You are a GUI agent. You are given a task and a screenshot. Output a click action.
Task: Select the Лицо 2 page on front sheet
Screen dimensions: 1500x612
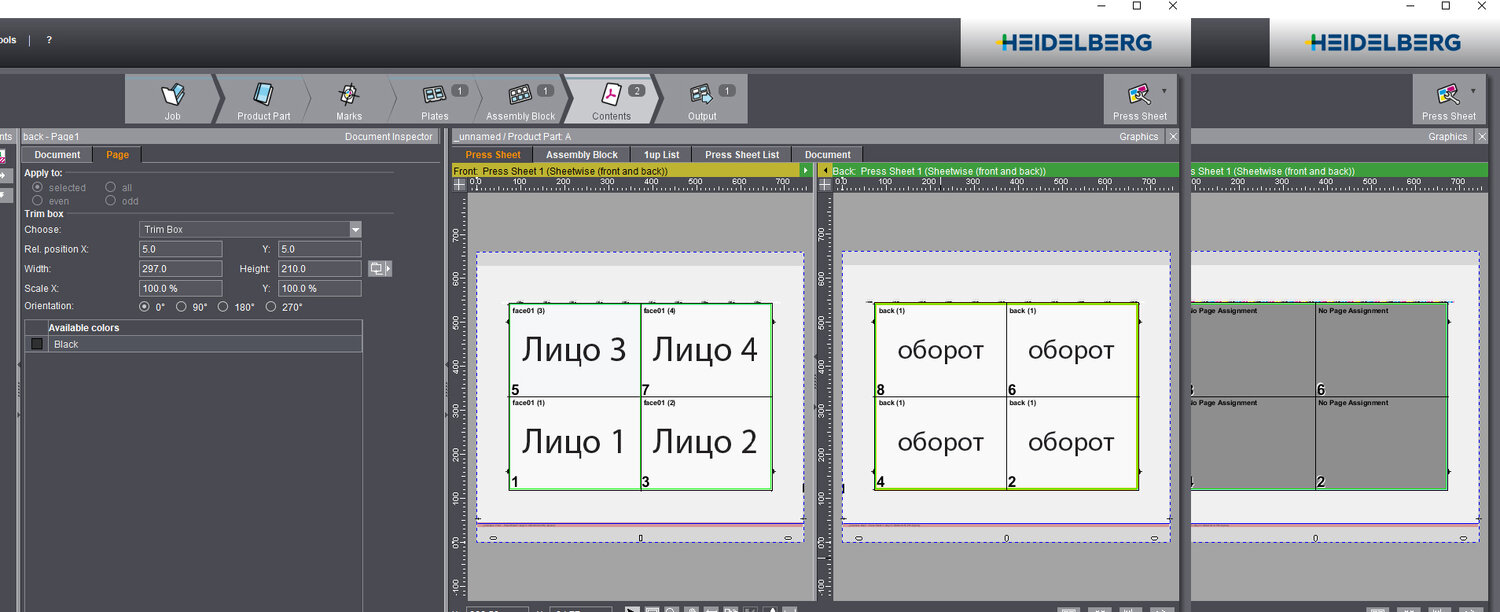706,443
